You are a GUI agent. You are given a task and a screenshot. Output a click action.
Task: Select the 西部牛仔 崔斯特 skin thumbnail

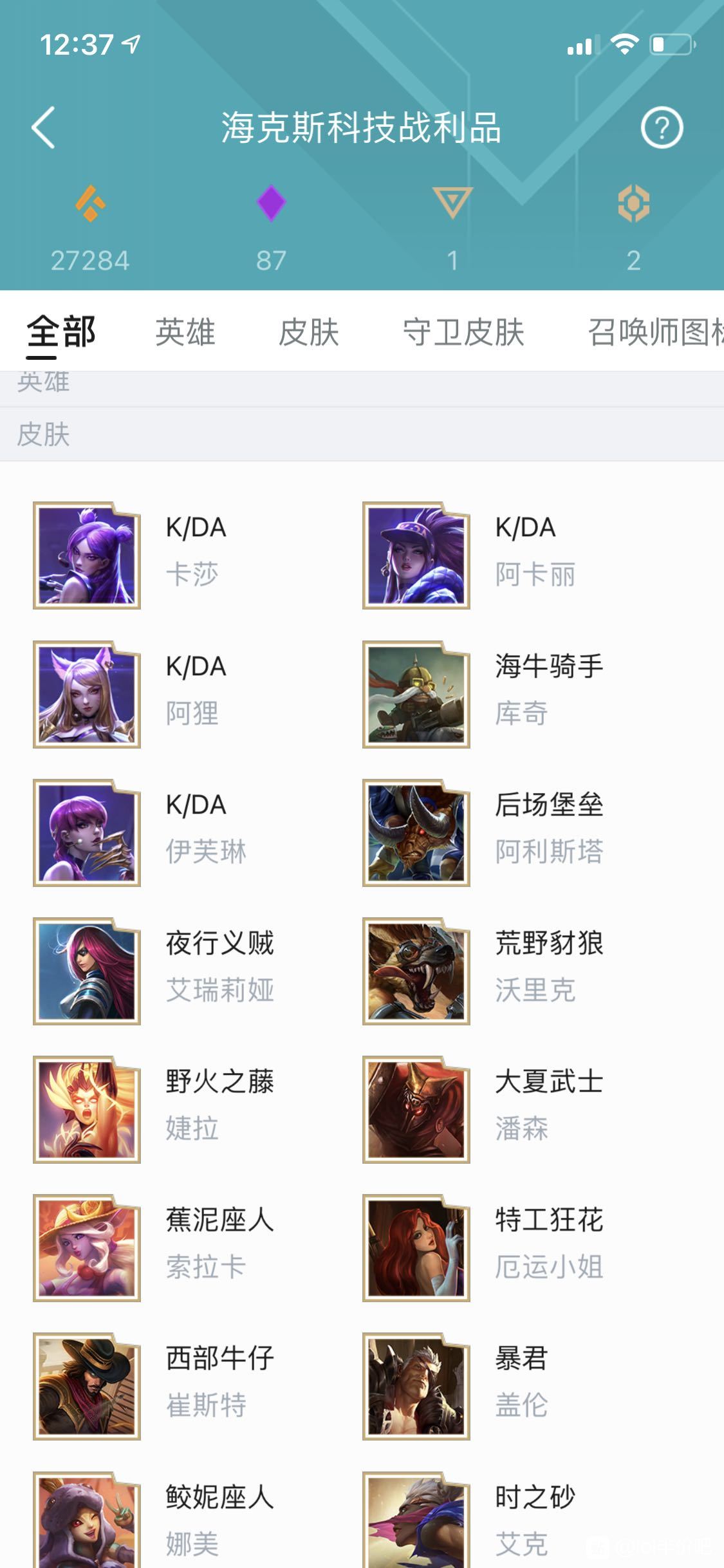[87, 1386]
